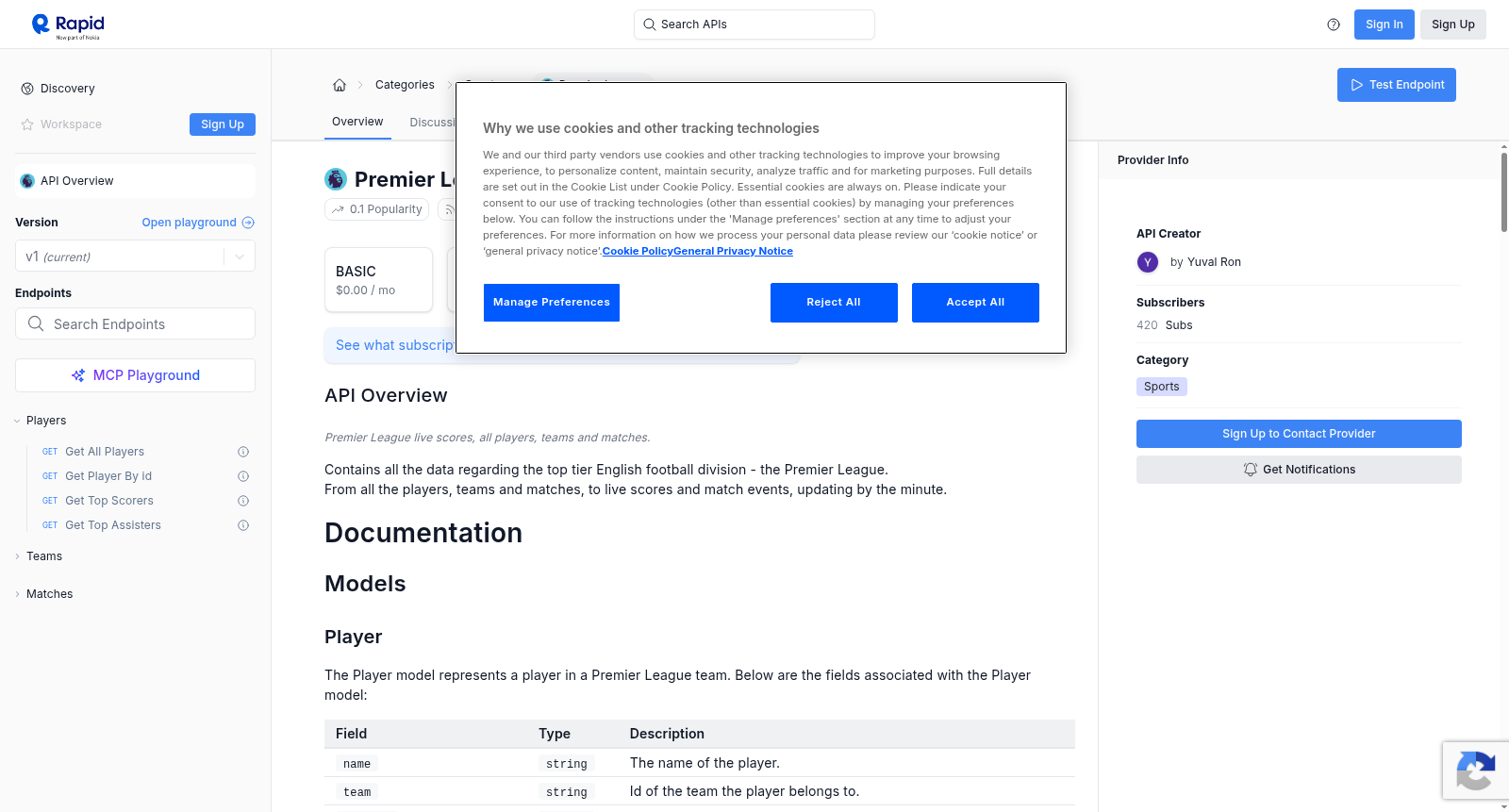
Task: Select the Workspace star item
Action: 61,124
